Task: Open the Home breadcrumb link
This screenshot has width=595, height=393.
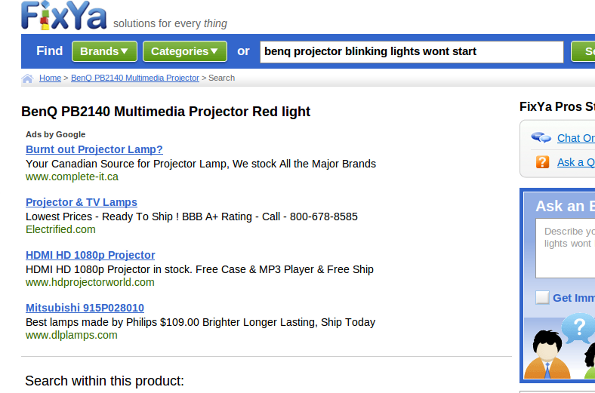Action: (x=50, y=78)
